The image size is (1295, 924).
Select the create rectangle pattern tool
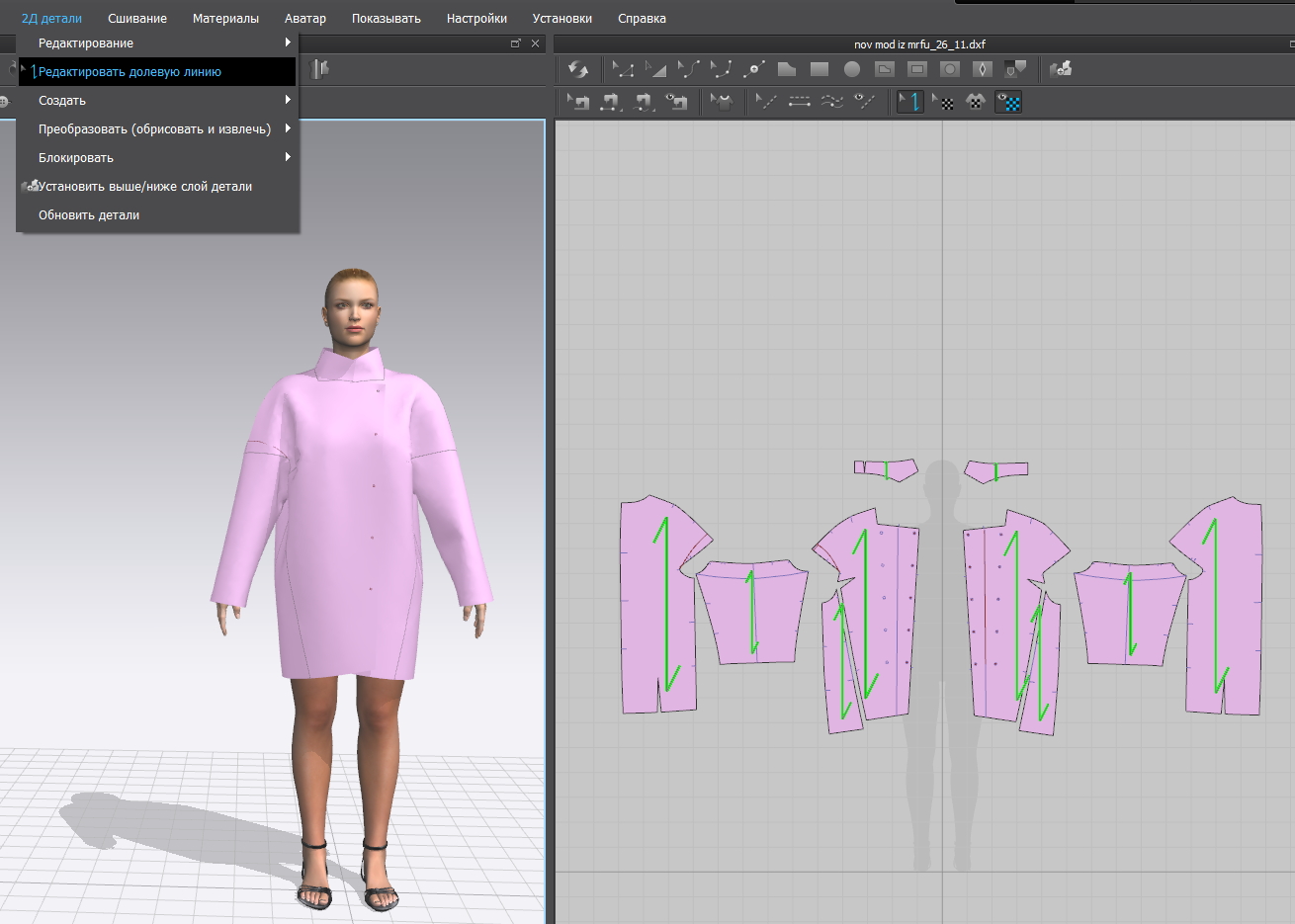click(819, 69)
